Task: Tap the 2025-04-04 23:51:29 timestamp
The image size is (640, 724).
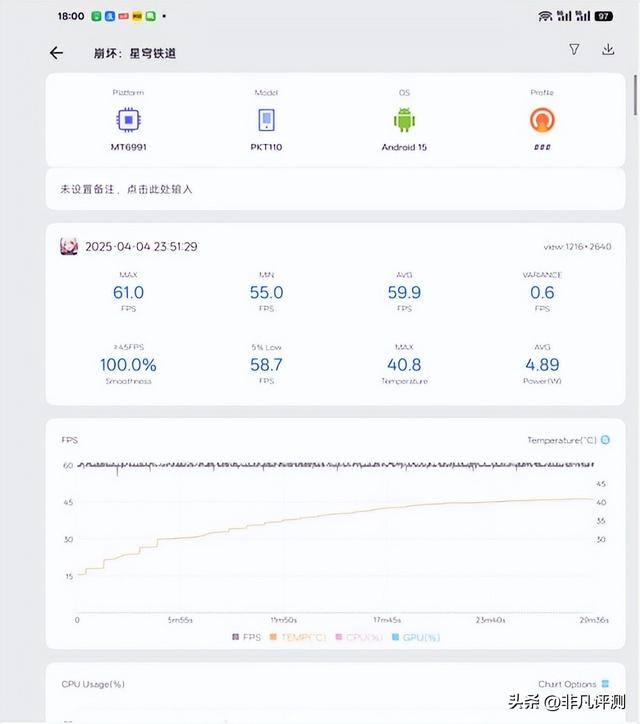Action: pos(141,247)
